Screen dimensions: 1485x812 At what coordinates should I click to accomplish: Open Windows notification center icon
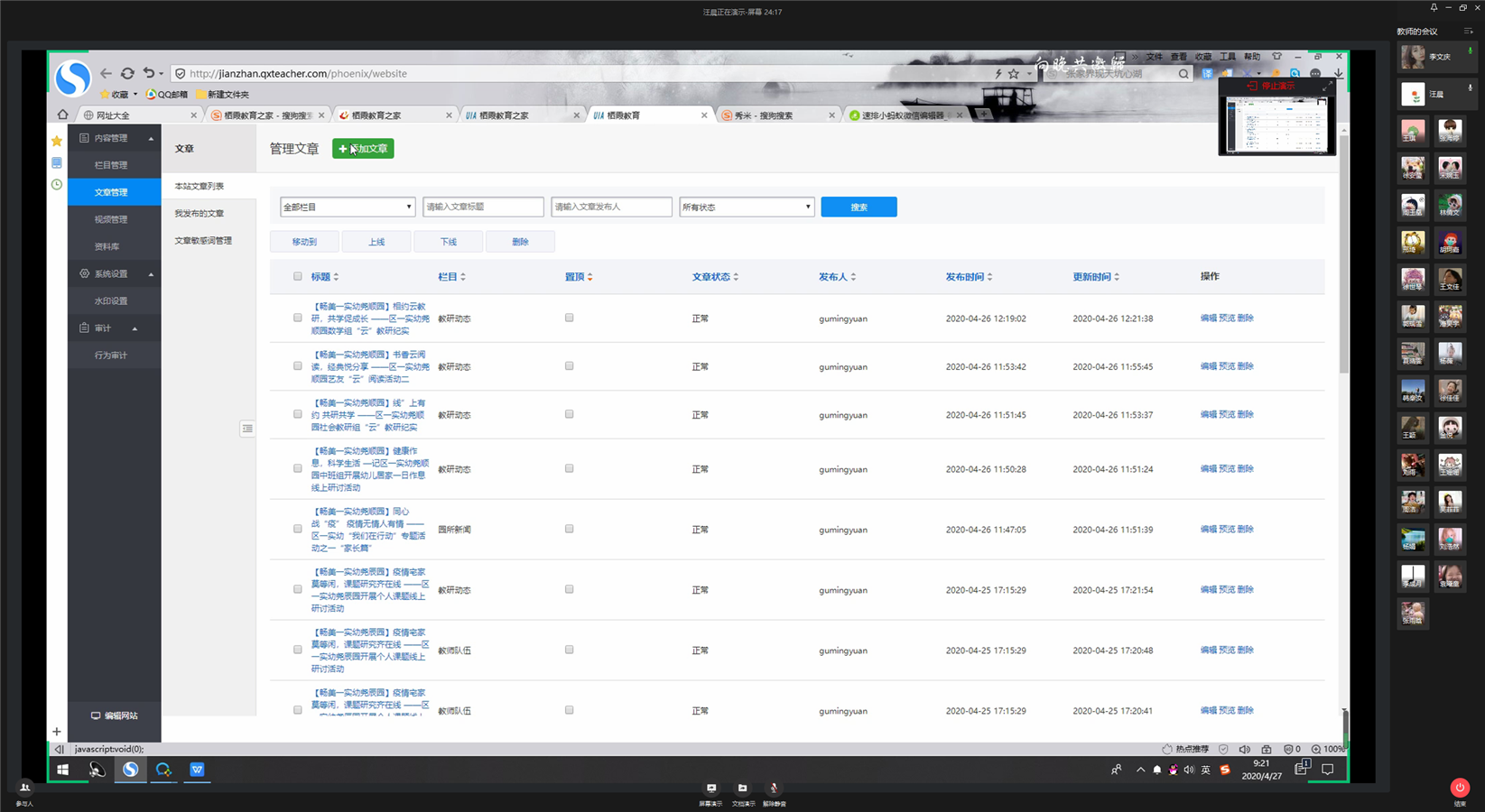(x=1327, y=770)
